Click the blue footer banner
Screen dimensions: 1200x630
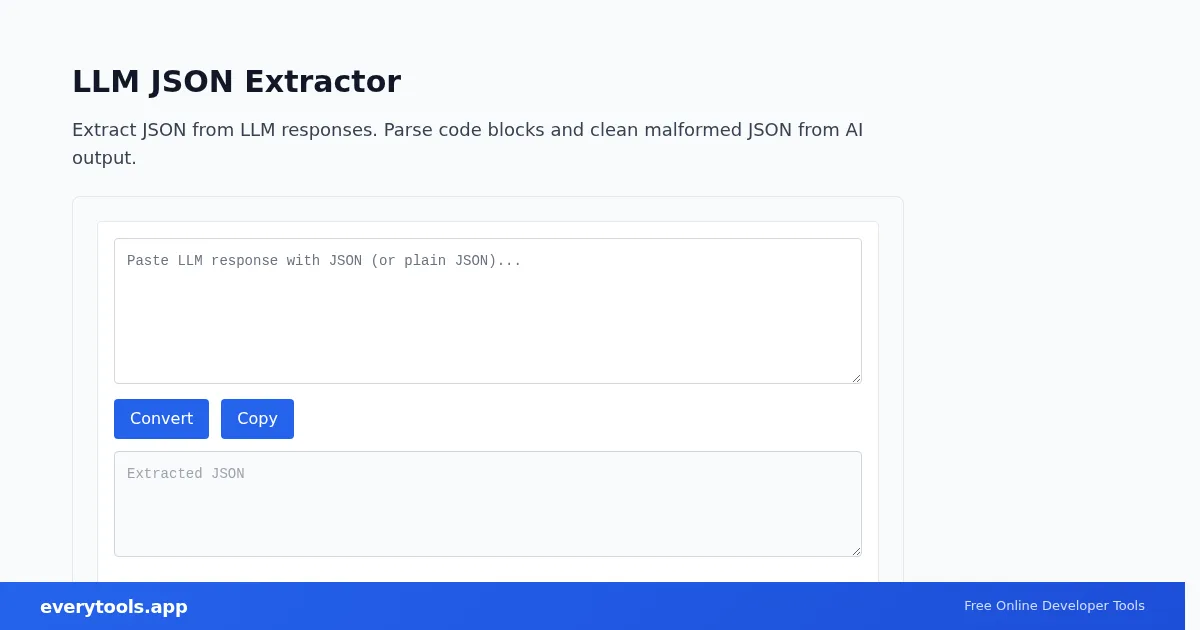592,606
